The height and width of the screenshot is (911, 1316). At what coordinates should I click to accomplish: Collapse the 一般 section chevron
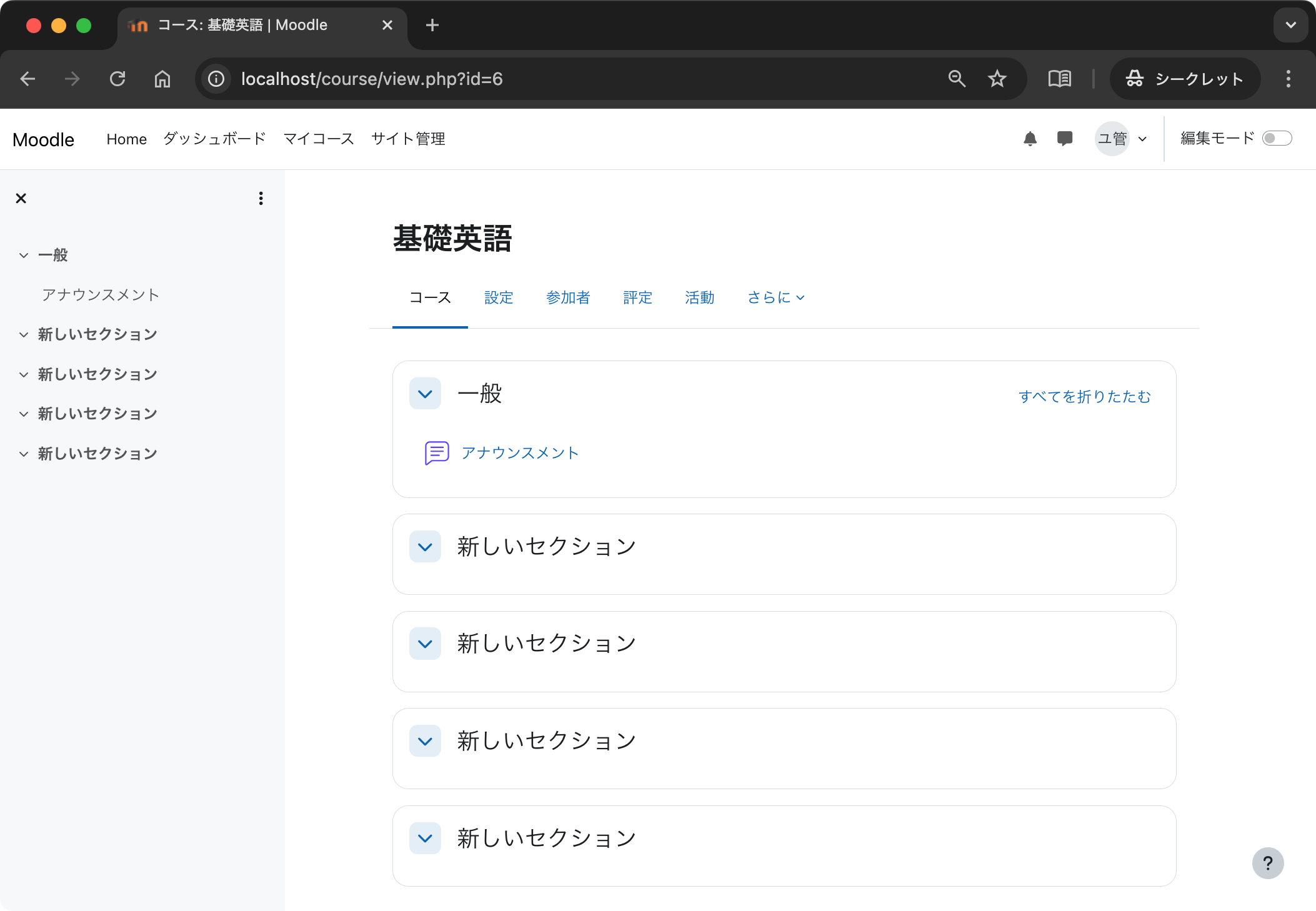coord(425,394)
